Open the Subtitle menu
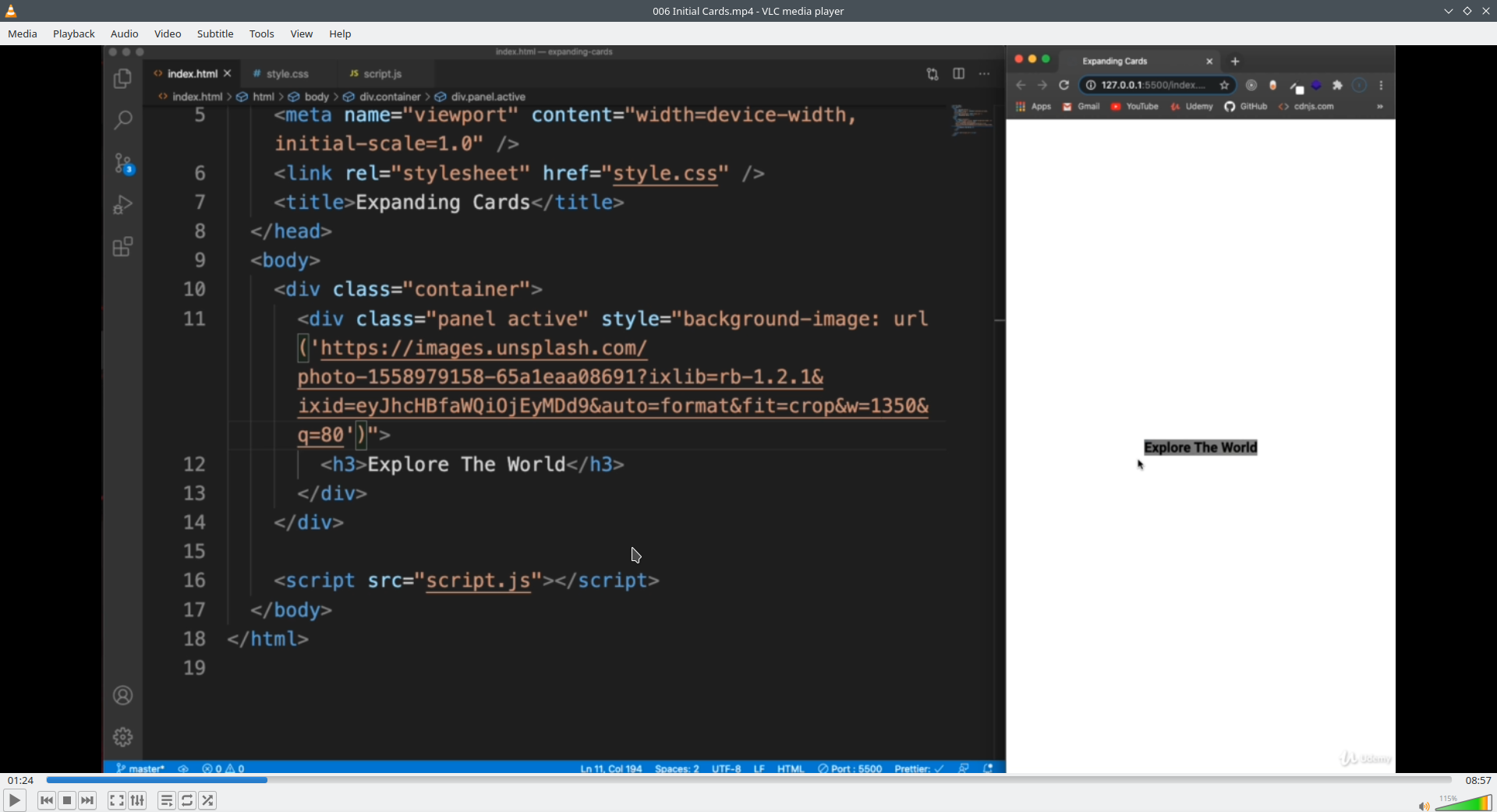This screenshot has height=812, width=1497. (x=215, y=34)
